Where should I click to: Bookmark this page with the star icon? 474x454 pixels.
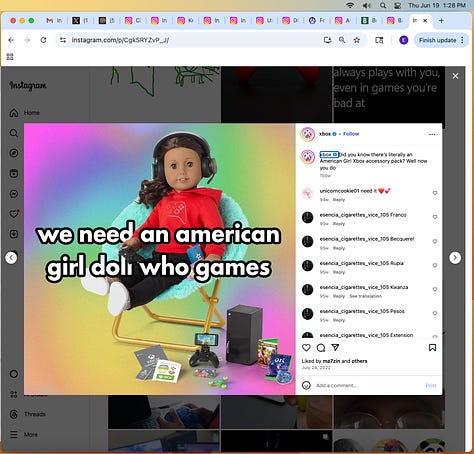click(x=357, y=40)
